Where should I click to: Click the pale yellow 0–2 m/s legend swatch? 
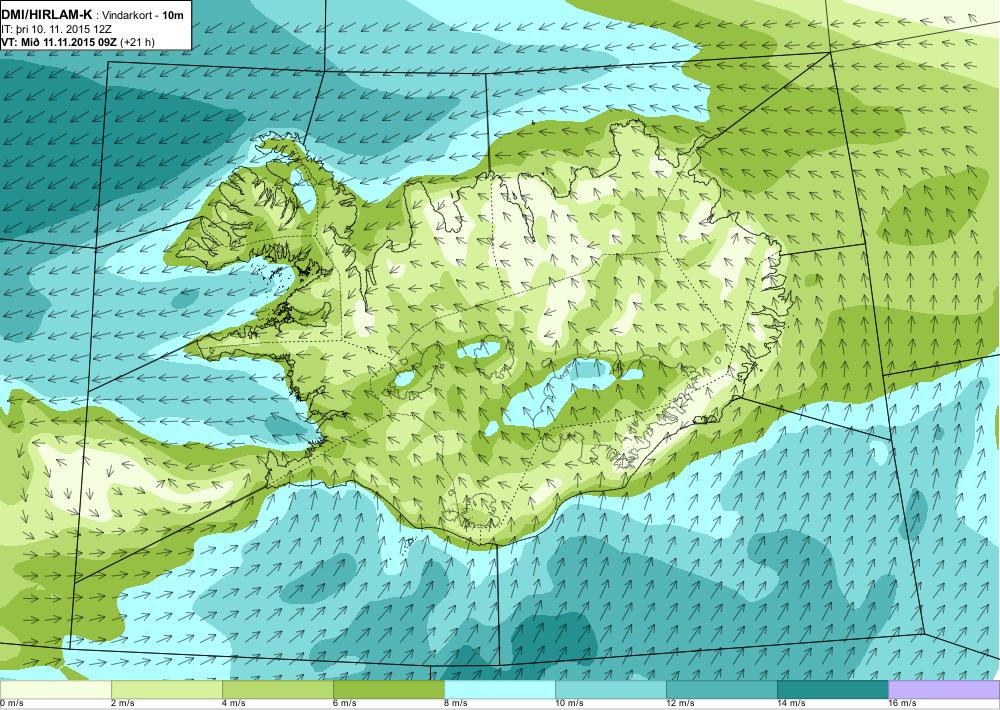click(x=55, y=690)
